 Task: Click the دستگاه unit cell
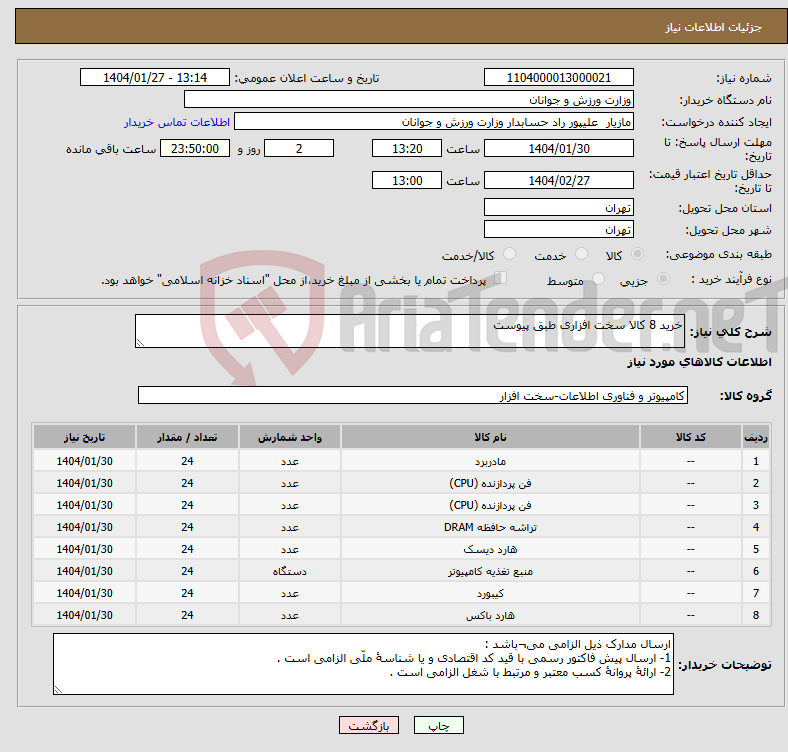pyautogui.click(x=290, y=572)
